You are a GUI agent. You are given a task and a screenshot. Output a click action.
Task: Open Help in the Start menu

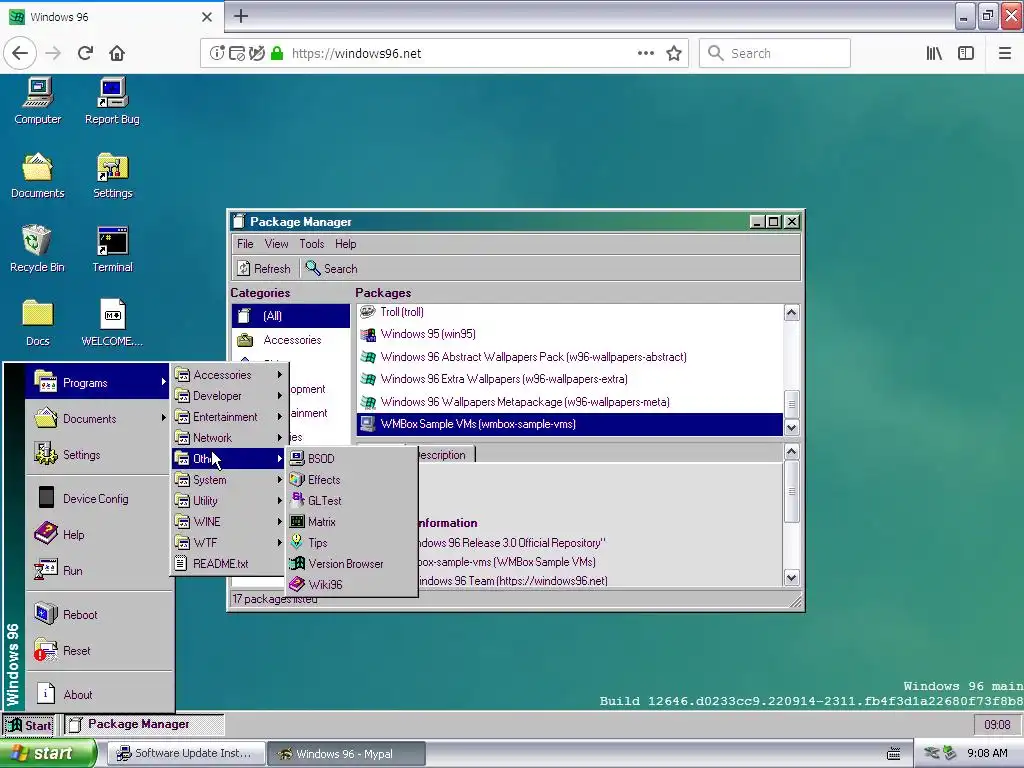(98, 534)
